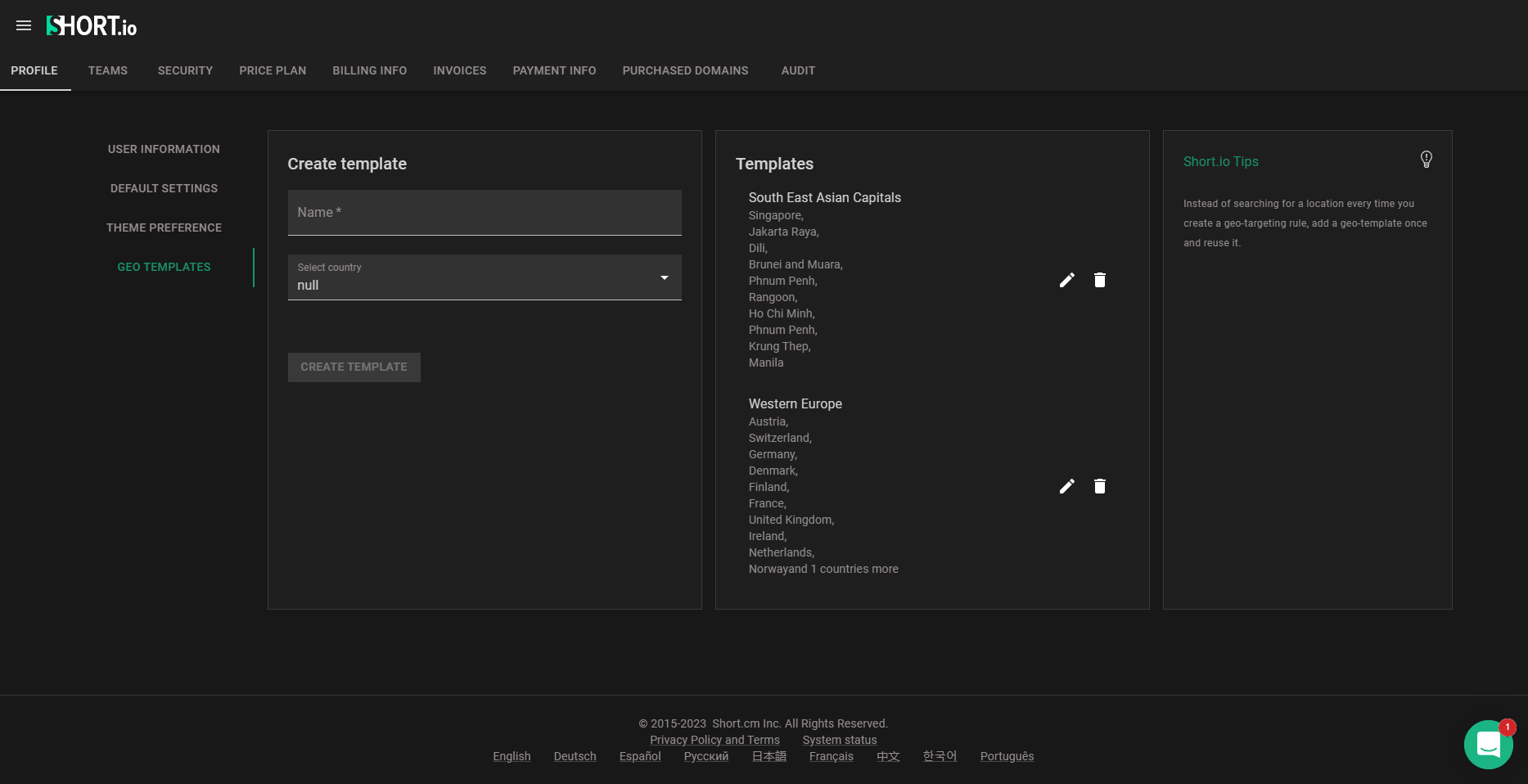The width and height of the screenshot is (1528, 784).
Task: Switch language to Español
Action: pyautogui.click(x=640, y=756)
